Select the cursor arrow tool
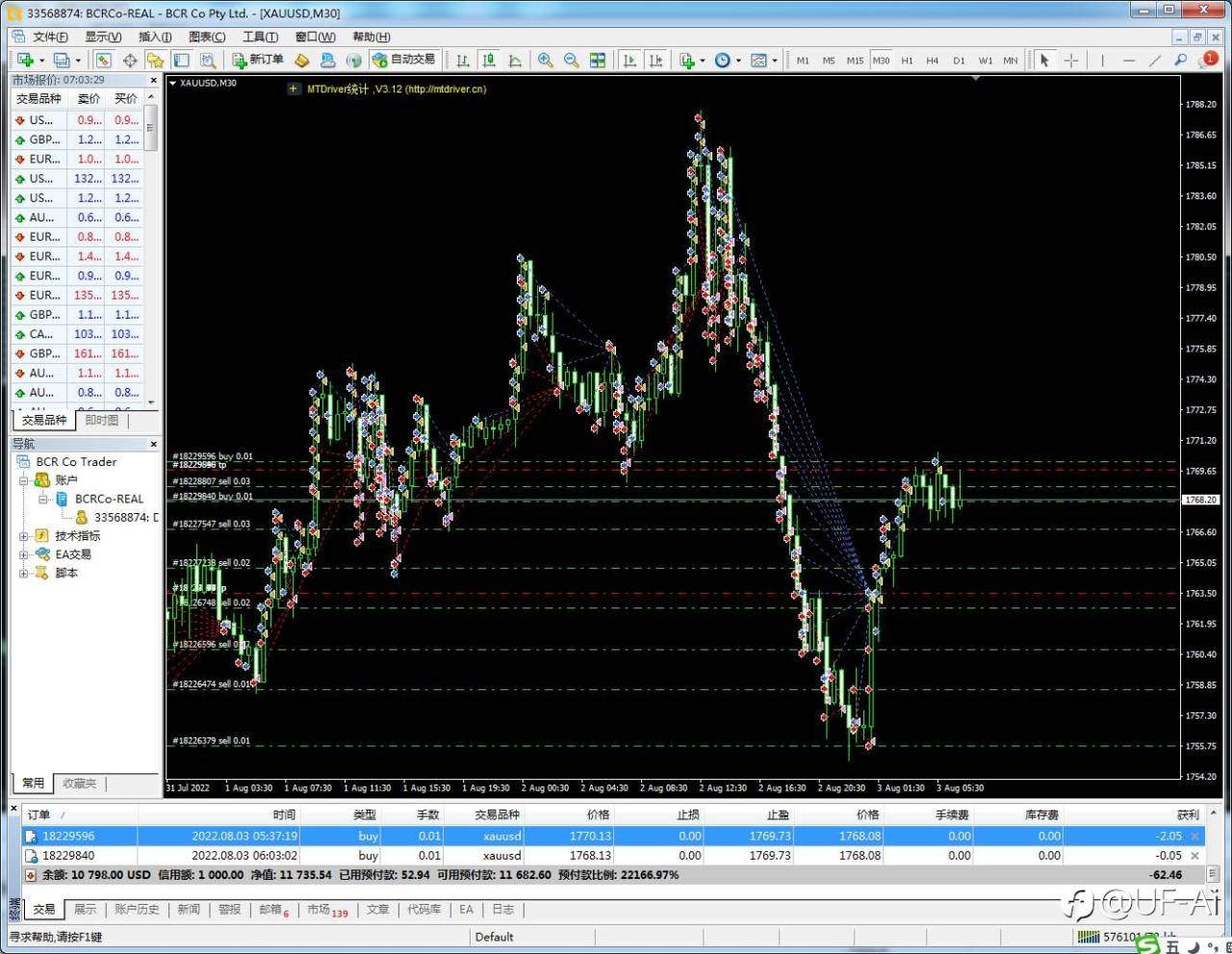 pos(1044,60)
